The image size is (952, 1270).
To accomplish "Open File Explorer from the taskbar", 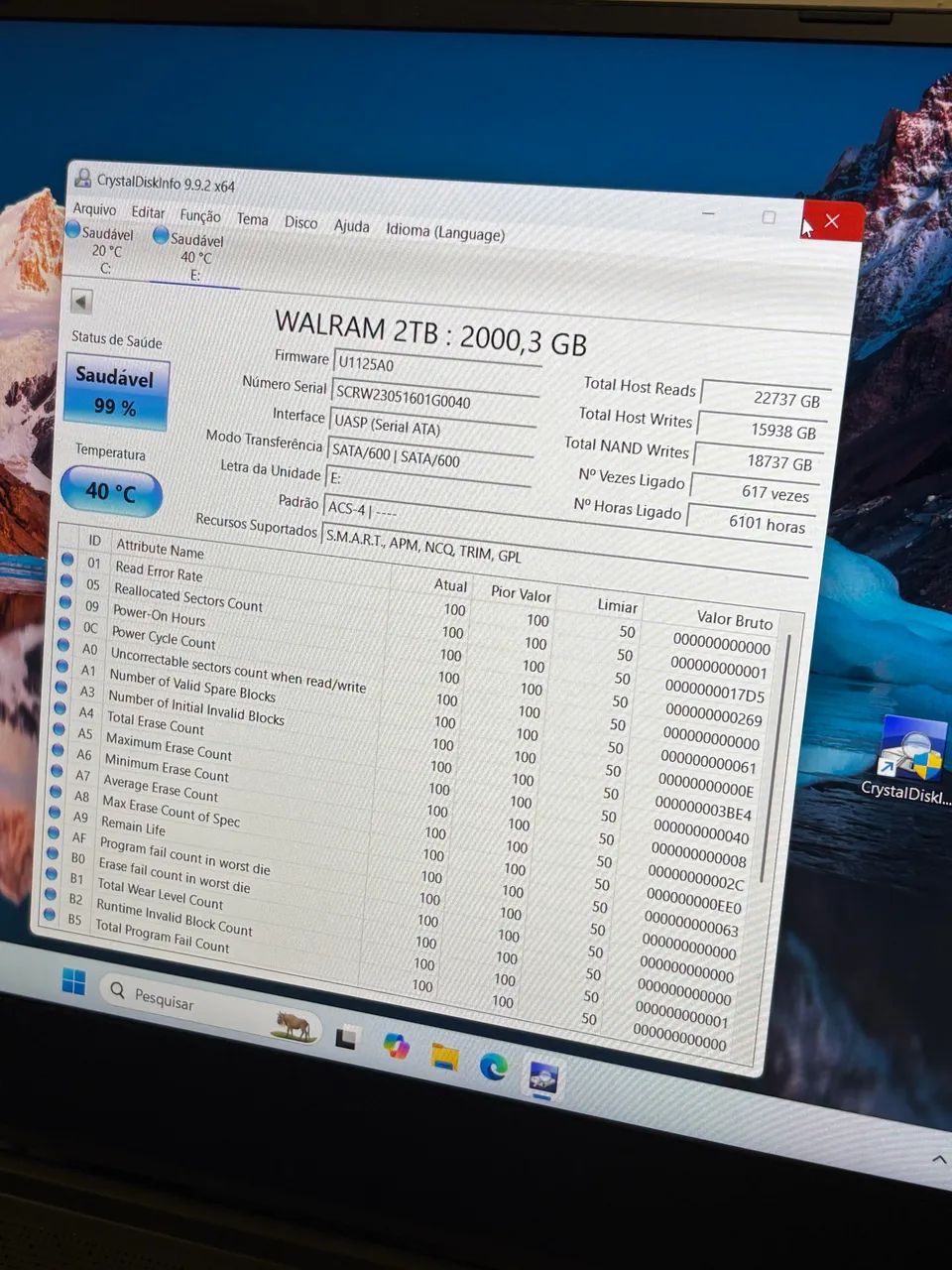I will pos(444,1057).
